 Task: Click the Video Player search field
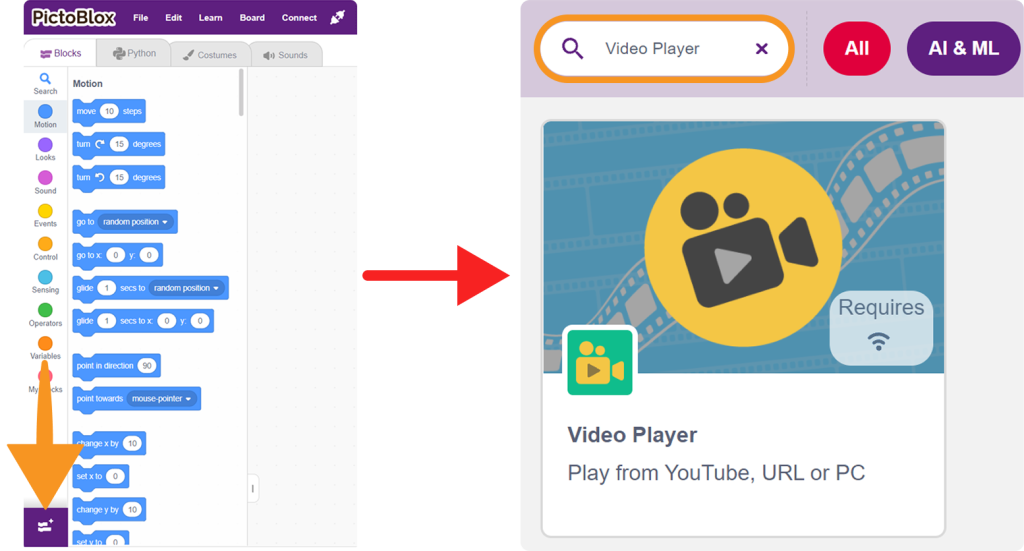click(664, 49)
